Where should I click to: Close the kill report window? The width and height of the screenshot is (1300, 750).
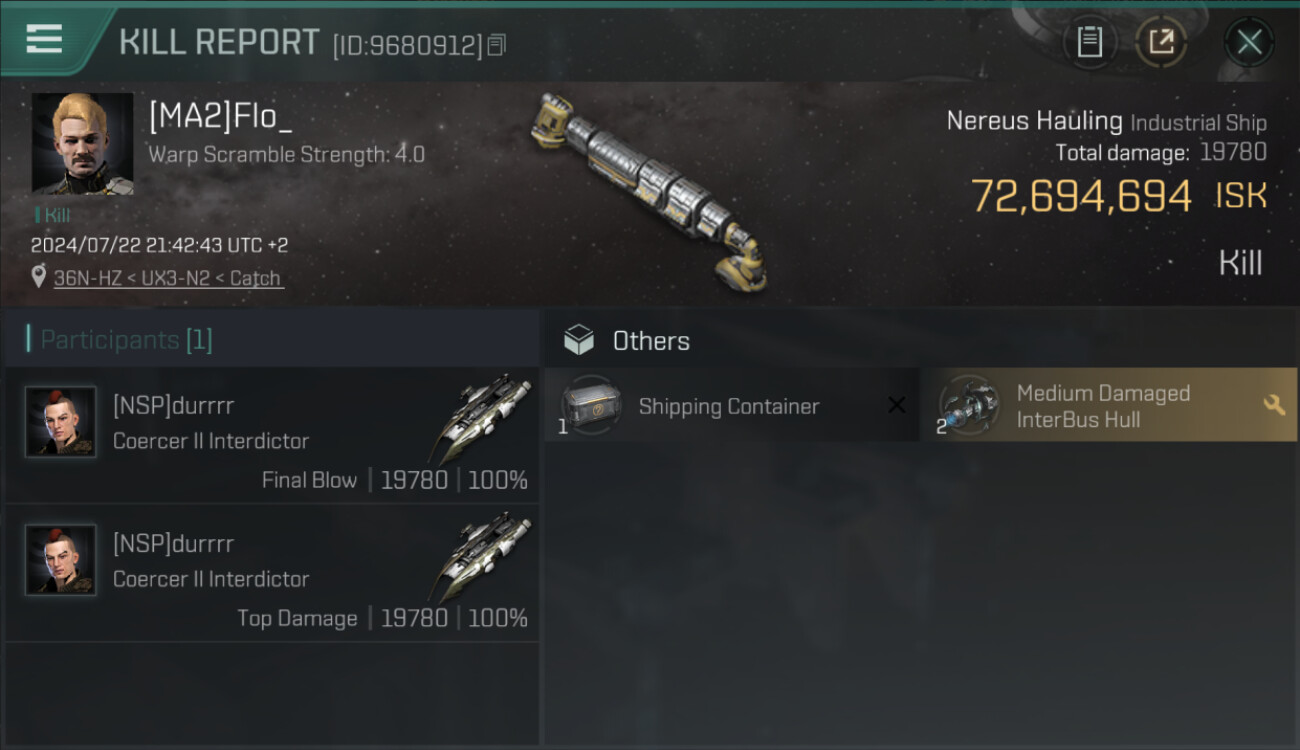pos(1249,42)
